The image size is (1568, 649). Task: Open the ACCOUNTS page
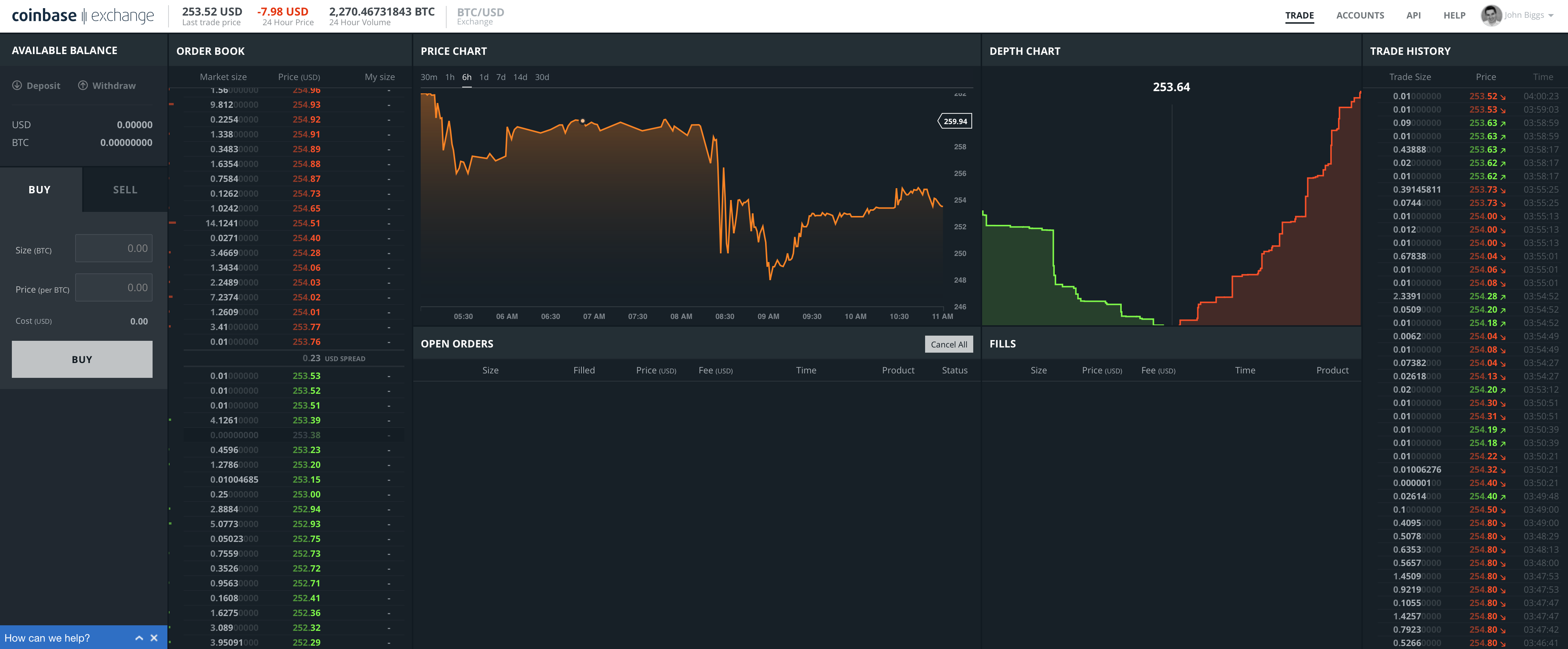pos(1360,15)
